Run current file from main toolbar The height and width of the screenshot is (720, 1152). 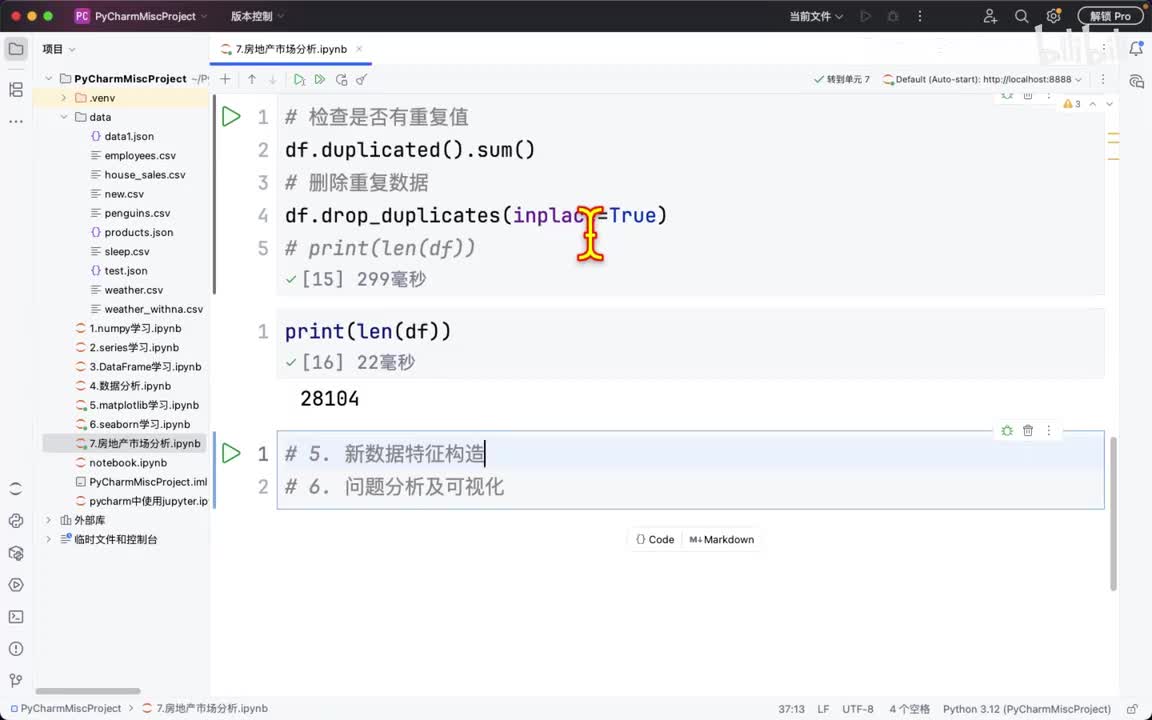click(x=865, y=16)
